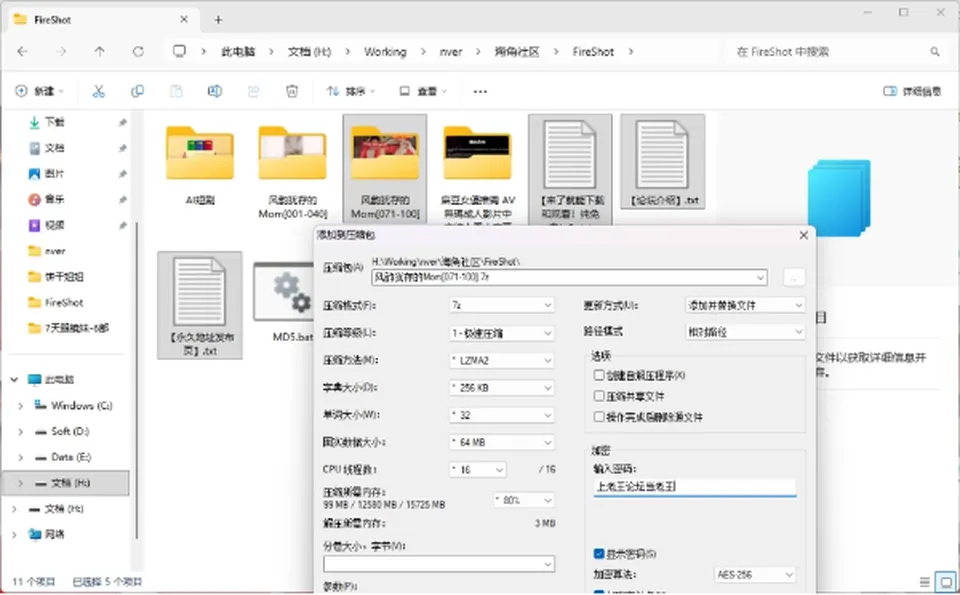Uncheck the show password checkbox
Viewport: 960px width, 595px height.
(599, 554)
